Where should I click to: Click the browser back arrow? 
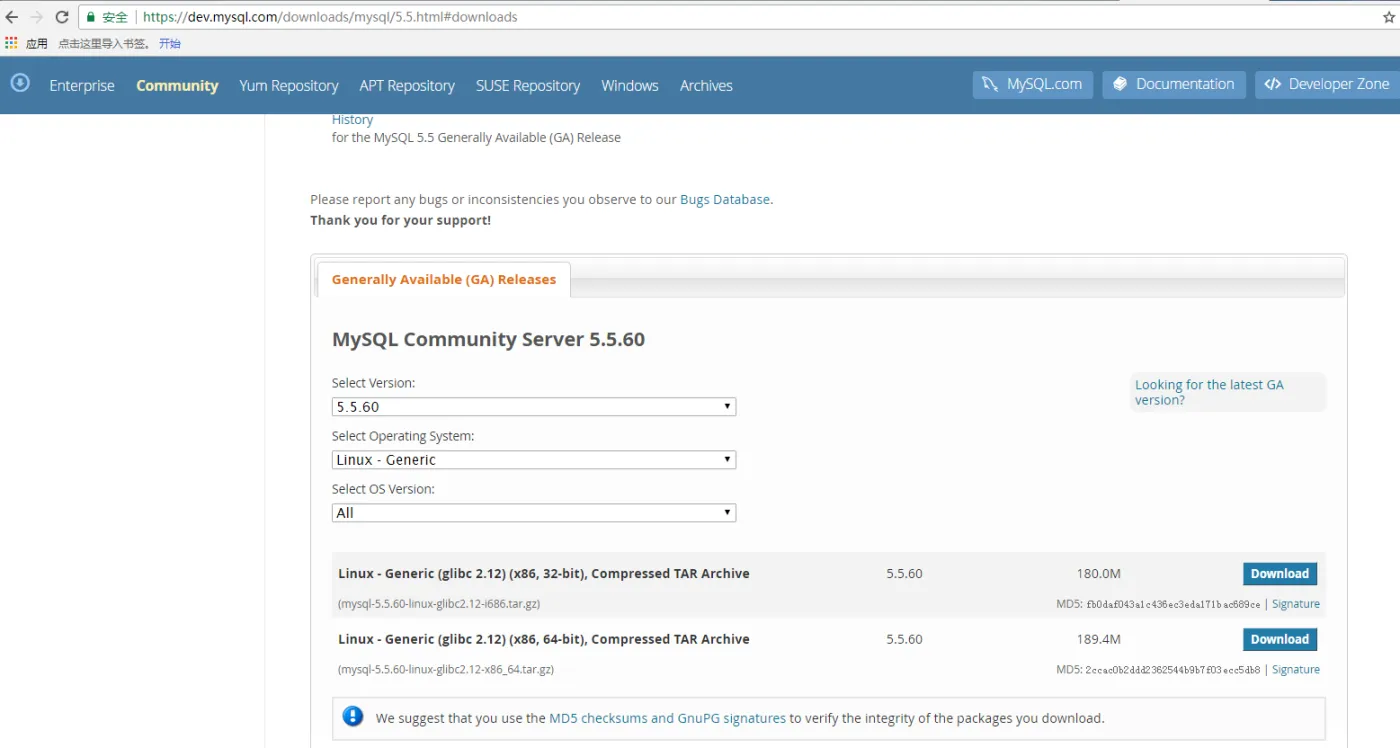coord(12,17)
